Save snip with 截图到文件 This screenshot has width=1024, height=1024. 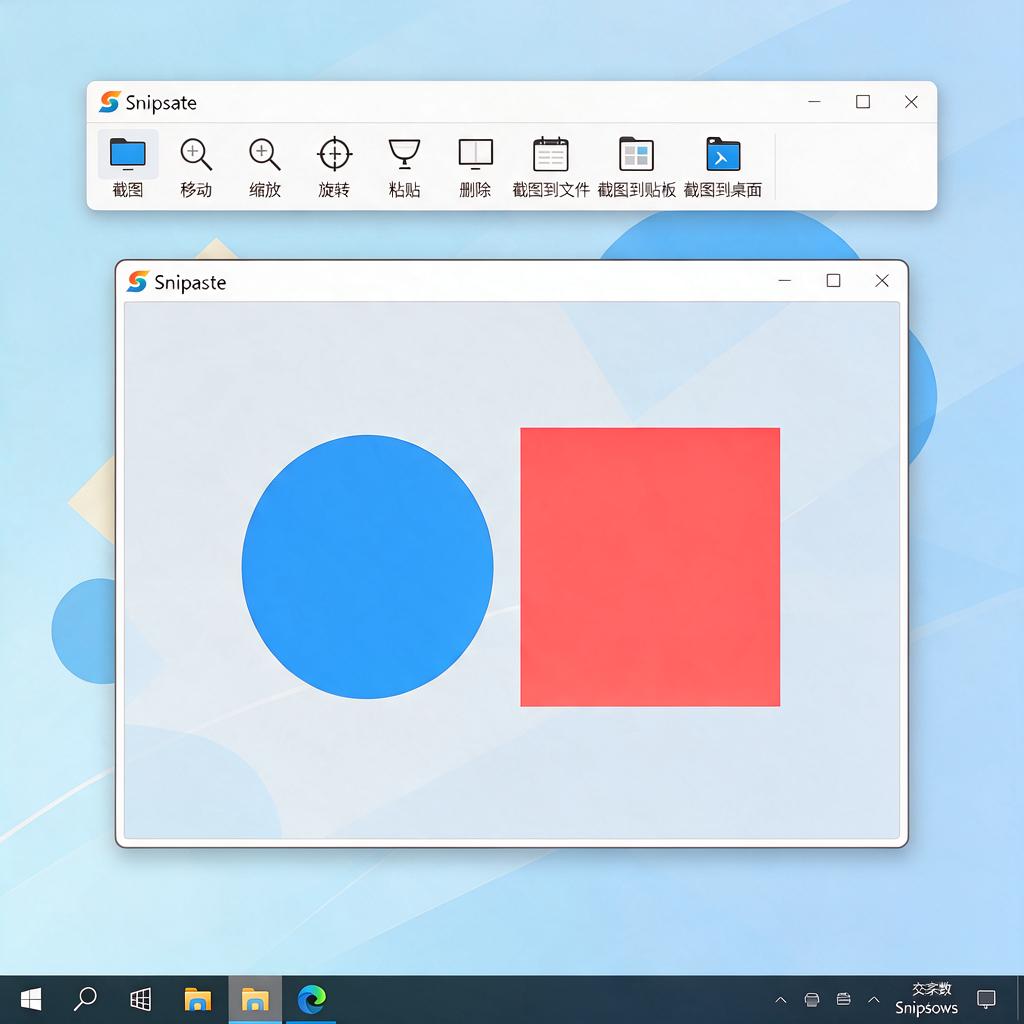pos(551,167)
